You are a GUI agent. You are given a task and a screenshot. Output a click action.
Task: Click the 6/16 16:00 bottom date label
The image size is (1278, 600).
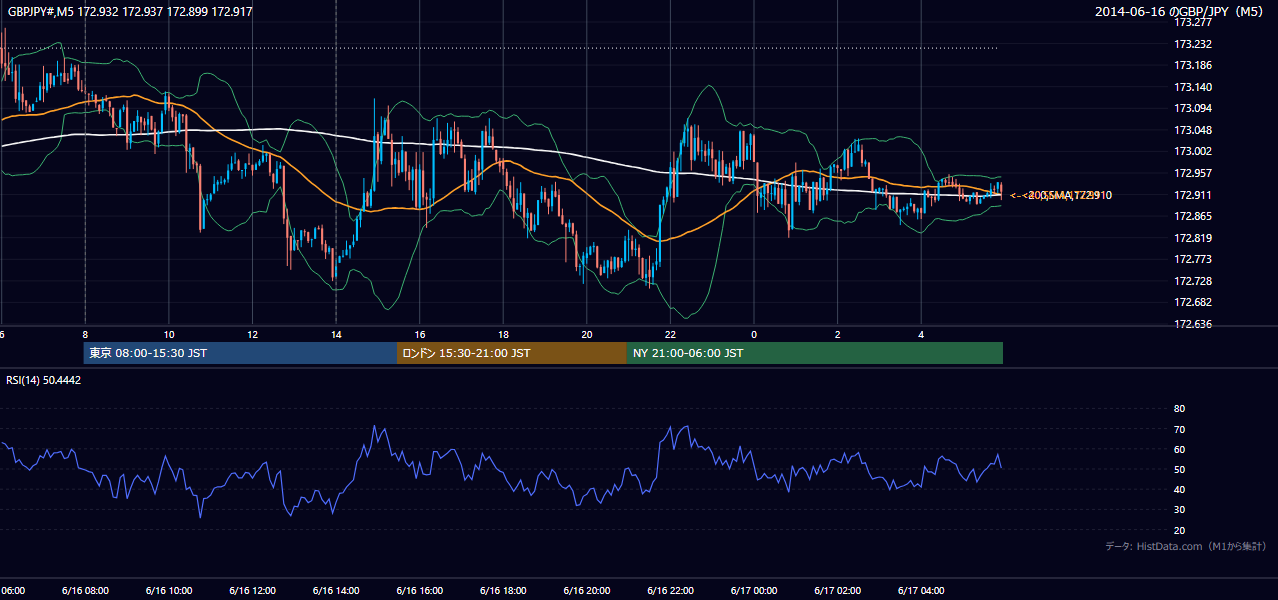click(x=419, y=591)
